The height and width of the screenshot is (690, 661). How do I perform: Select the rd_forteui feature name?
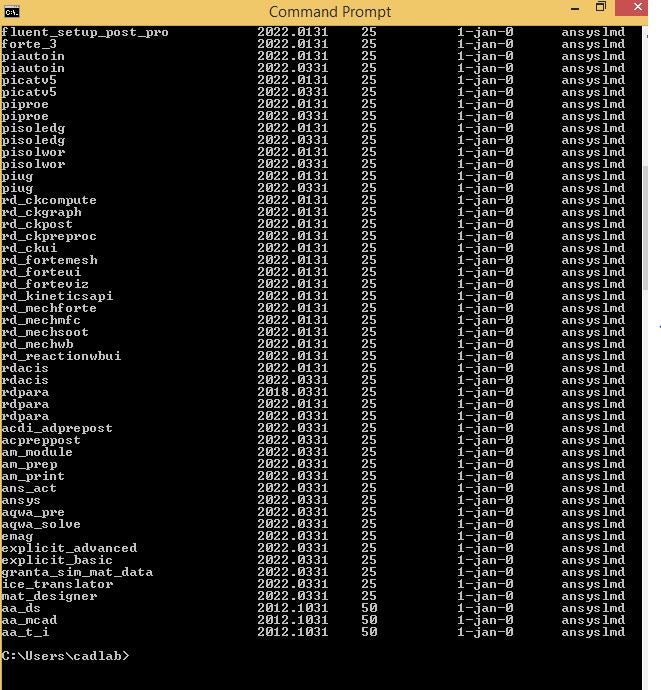41,272
